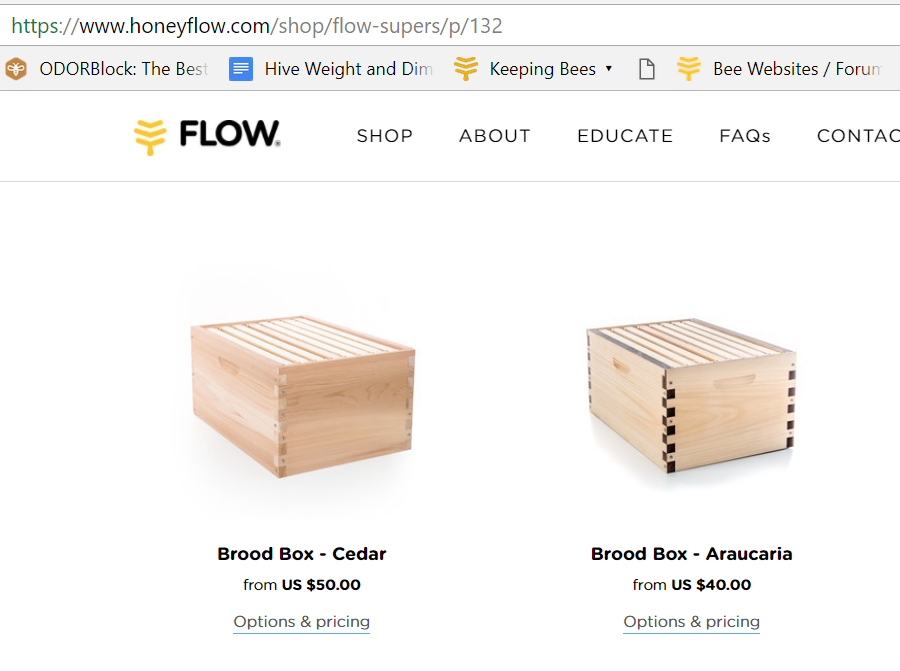Open the Hive Weight document bookmark icon

pyautogui.click(x=241, y=69)
